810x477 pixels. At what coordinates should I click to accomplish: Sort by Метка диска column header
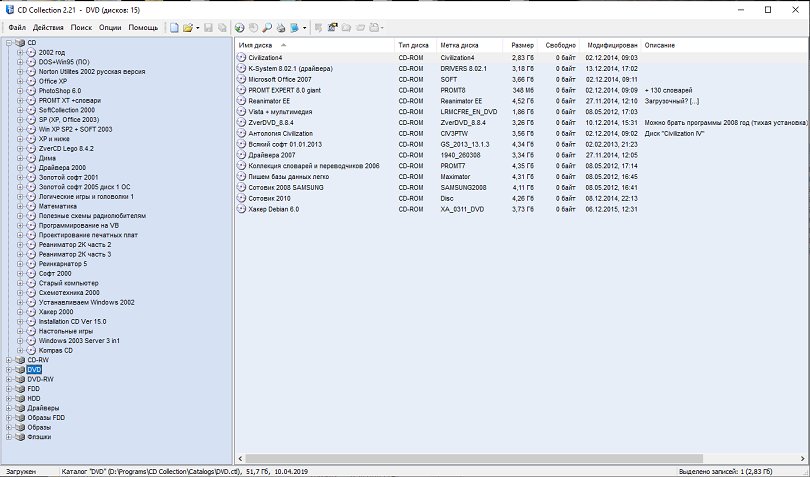(x=469, y=45)
